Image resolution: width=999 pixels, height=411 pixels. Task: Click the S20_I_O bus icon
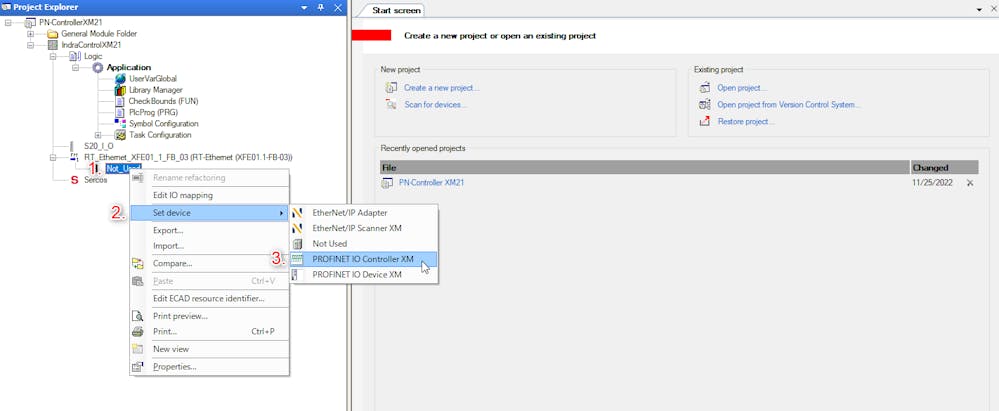click(72, 146)
